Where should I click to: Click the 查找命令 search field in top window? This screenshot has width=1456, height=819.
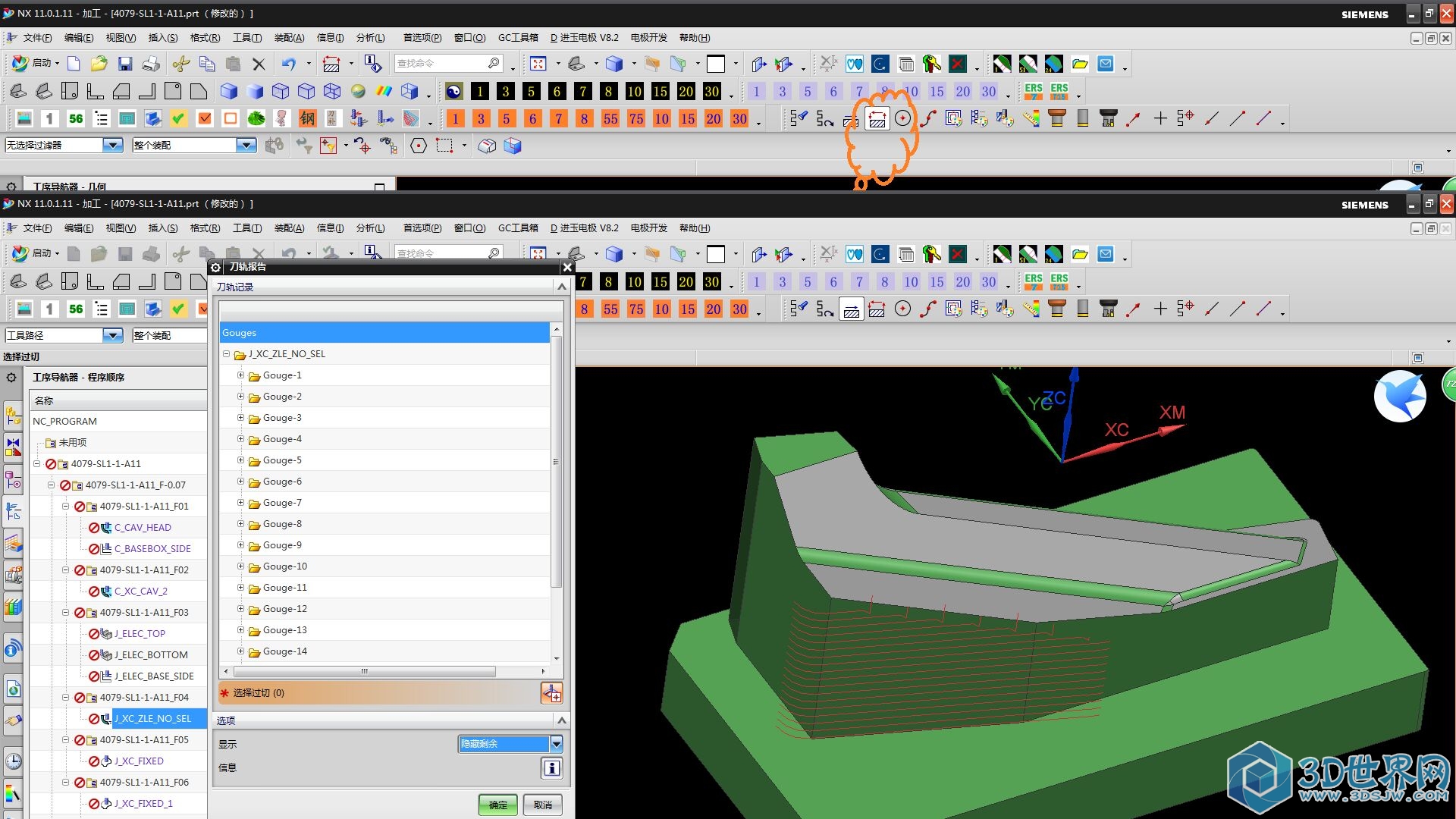click(x=448, y=64)
